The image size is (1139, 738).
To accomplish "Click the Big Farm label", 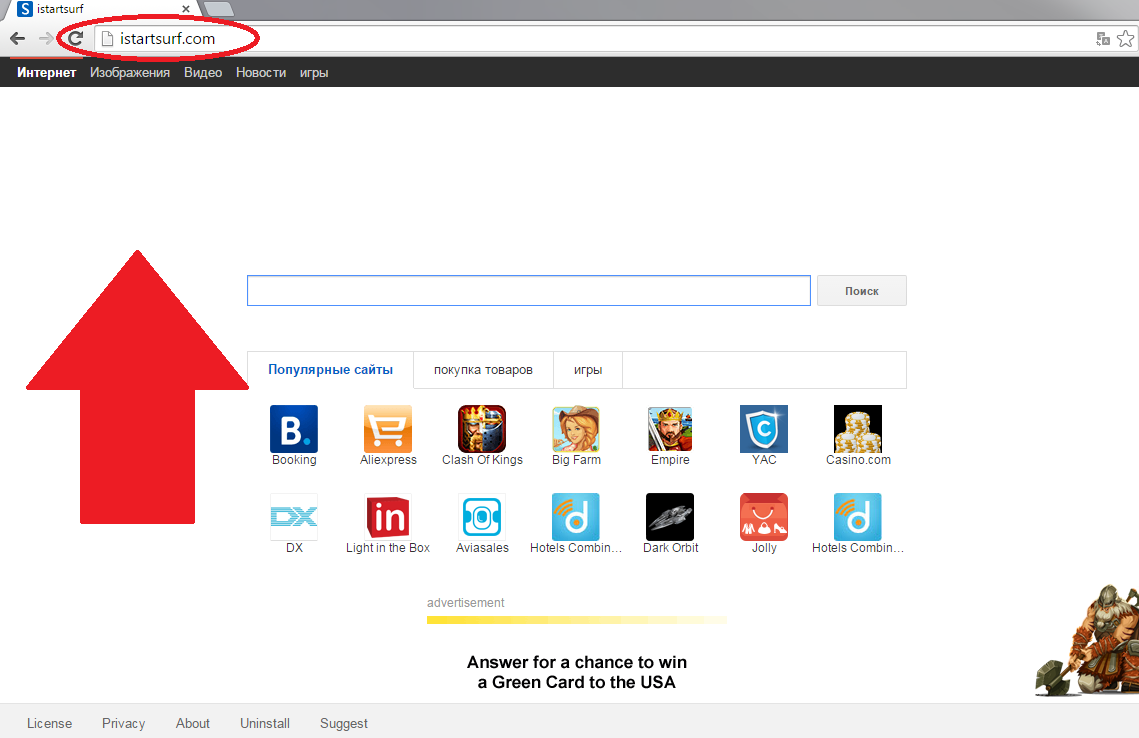I will click(x=576, y=460).
